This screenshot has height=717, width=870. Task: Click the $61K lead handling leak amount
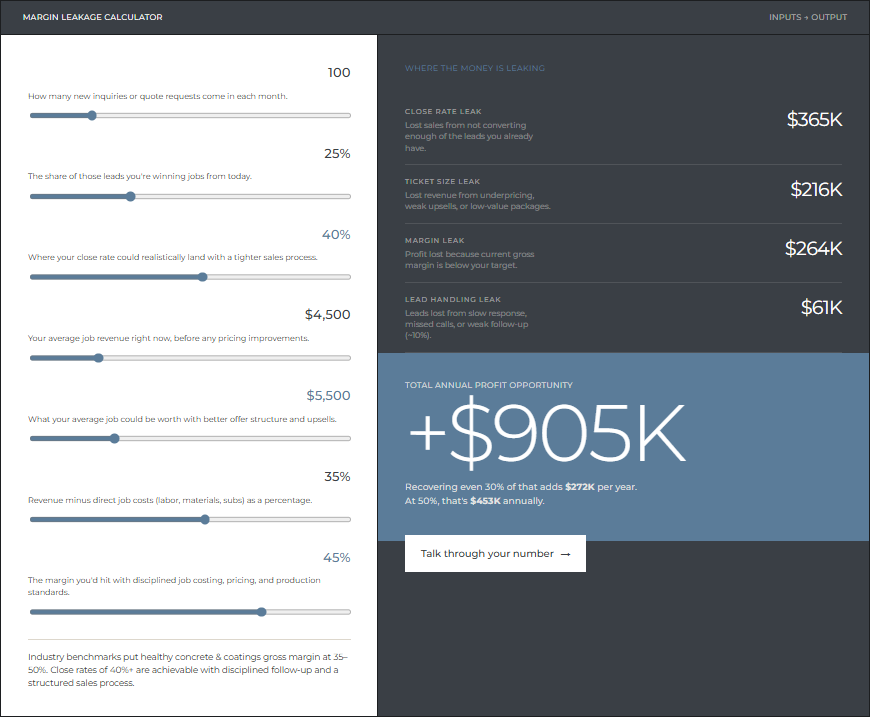tap(821, 307)
